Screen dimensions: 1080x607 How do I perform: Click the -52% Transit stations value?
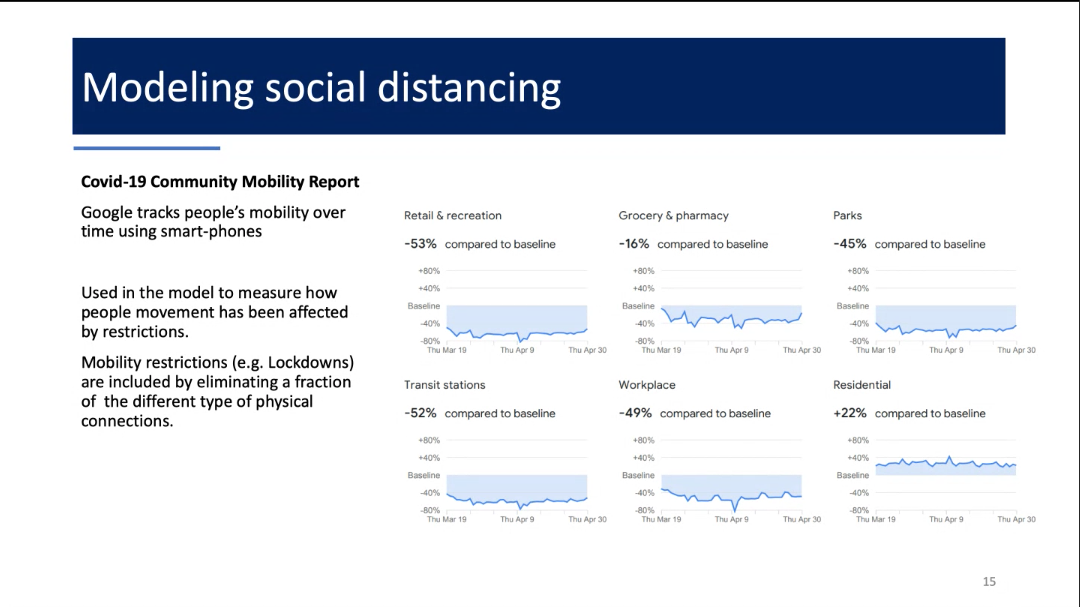(421, 413)
